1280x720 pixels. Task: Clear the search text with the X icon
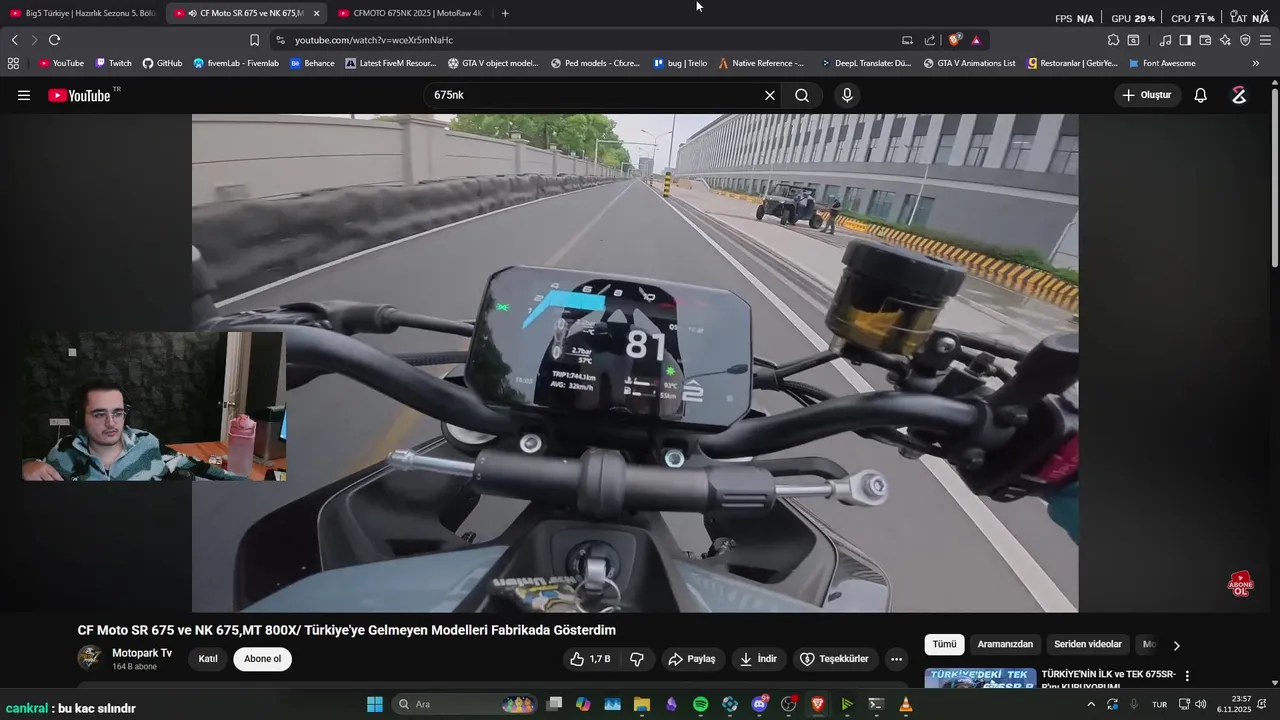click(770, 96)
